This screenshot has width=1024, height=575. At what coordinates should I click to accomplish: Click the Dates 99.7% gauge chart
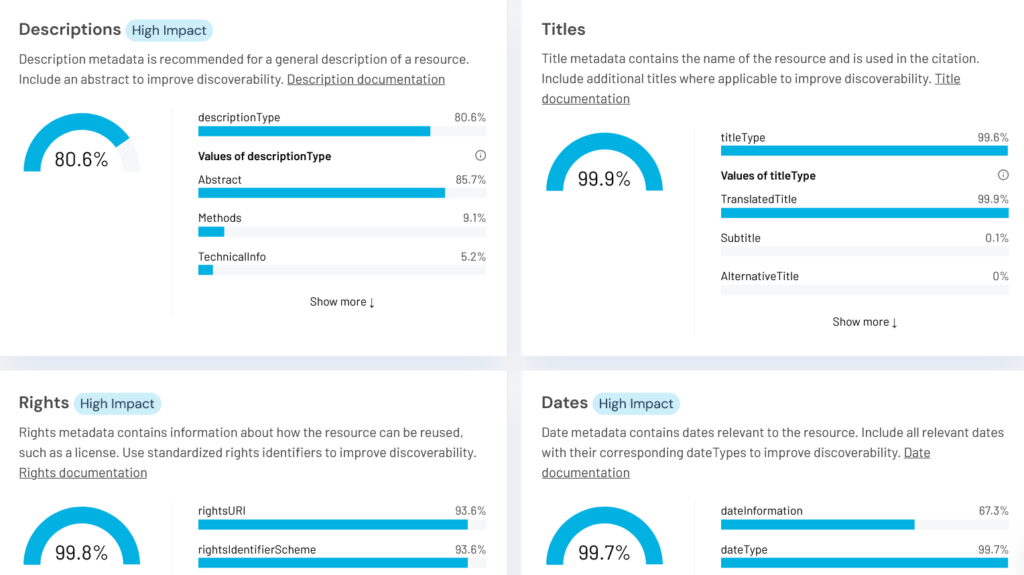point(604,540)
